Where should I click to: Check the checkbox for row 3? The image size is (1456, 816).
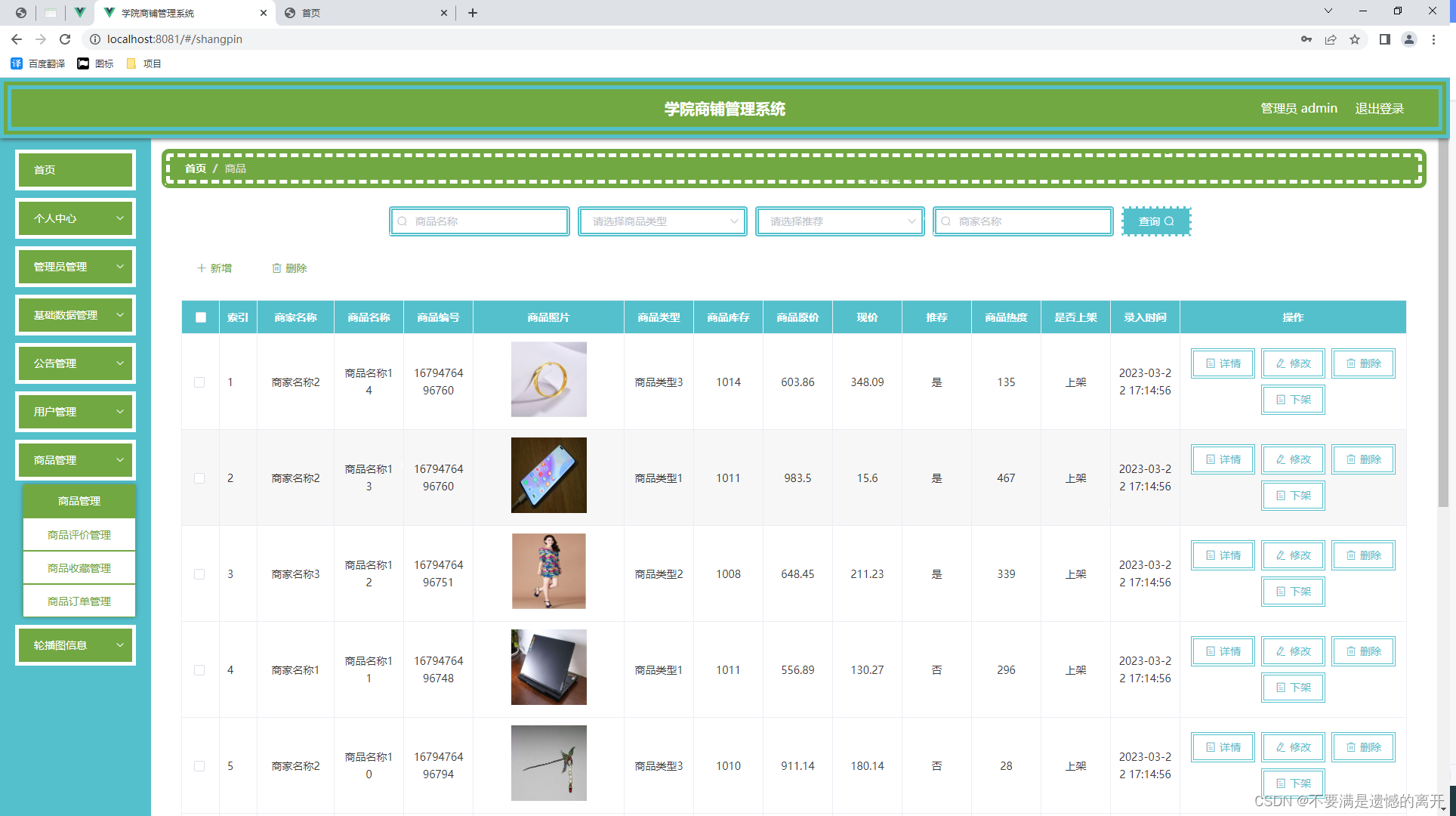click(x=199, y=574)
